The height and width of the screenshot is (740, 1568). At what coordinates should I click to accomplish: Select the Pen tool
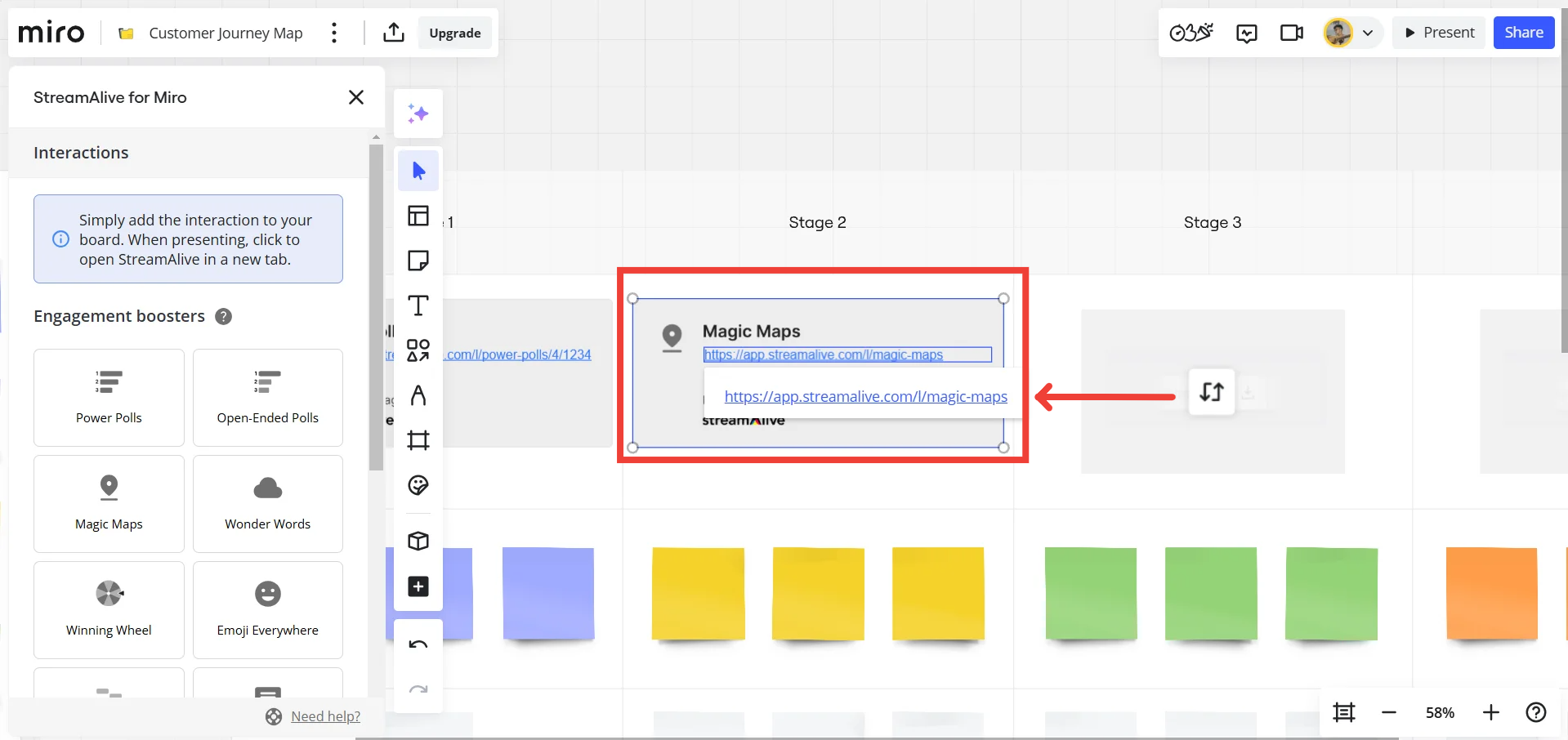point(418,395)
